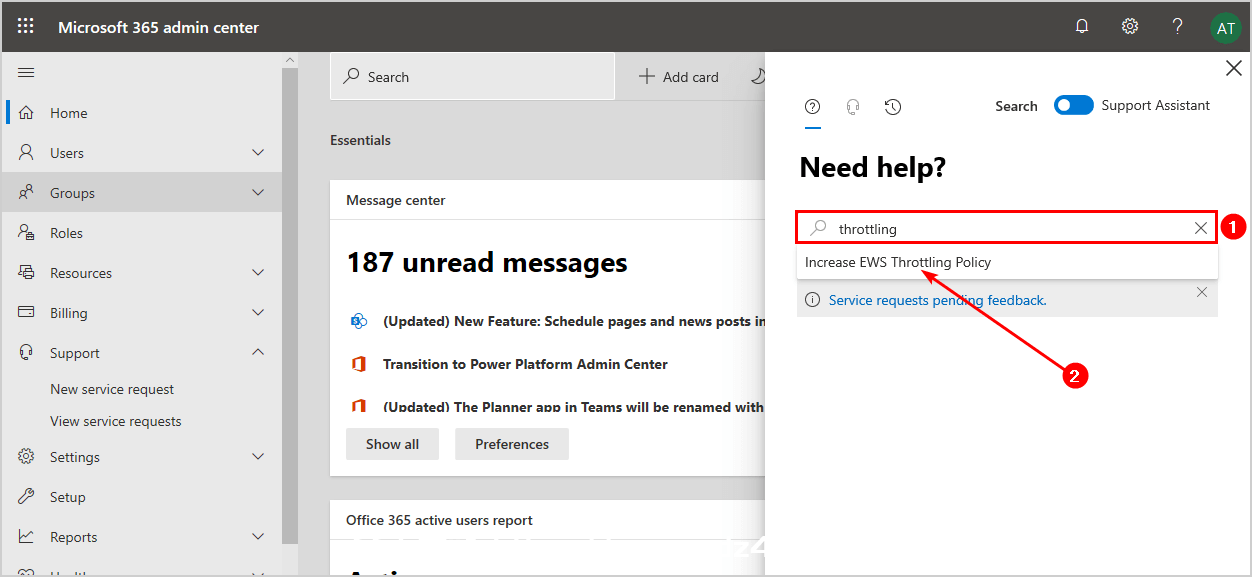Screen dimensions: 1252x577
Task: Click the SharePoint icon beside New Feature message
Action: point(358,321)
